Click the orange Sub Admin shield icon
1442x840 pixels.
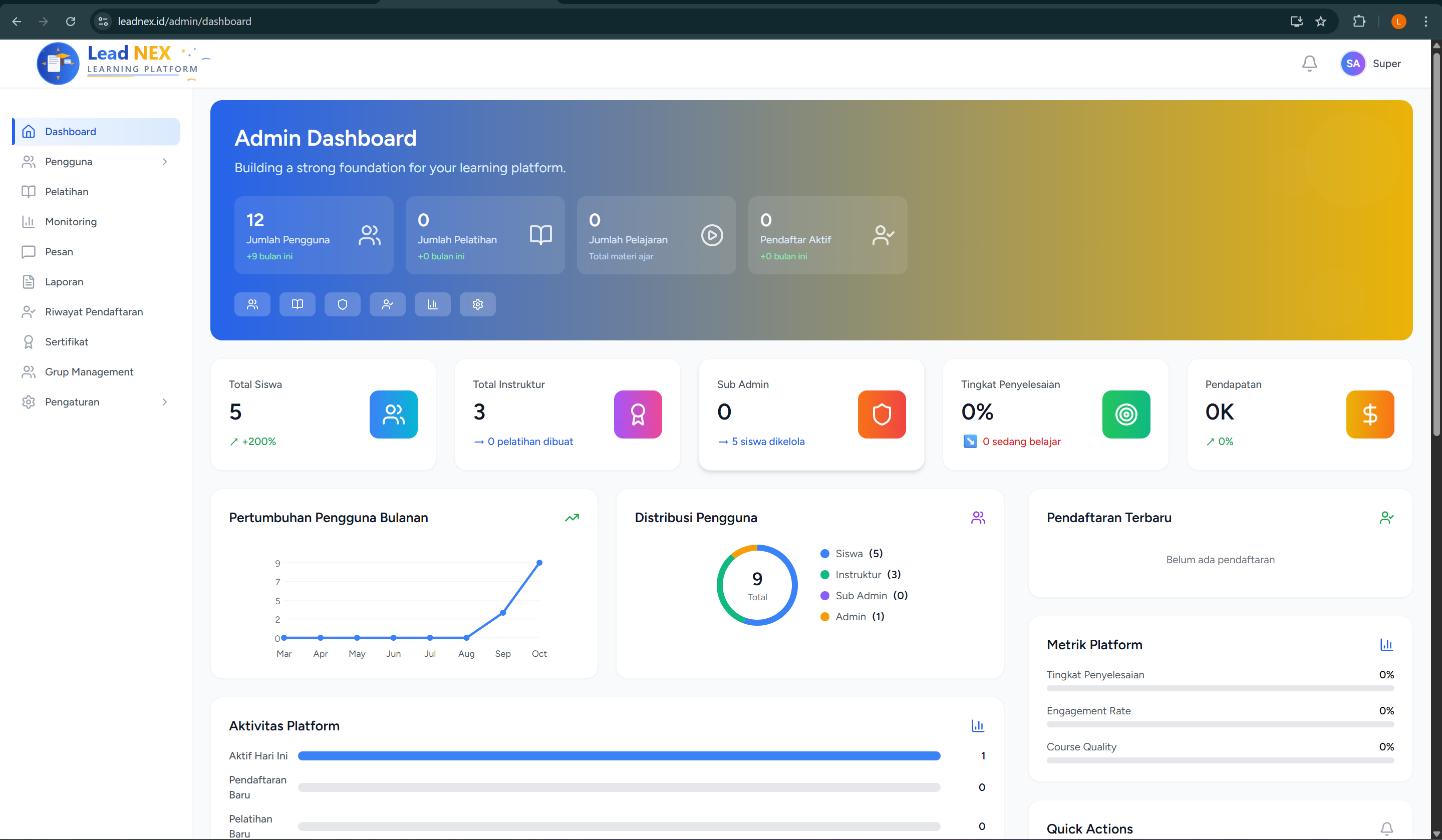[881, 414]
